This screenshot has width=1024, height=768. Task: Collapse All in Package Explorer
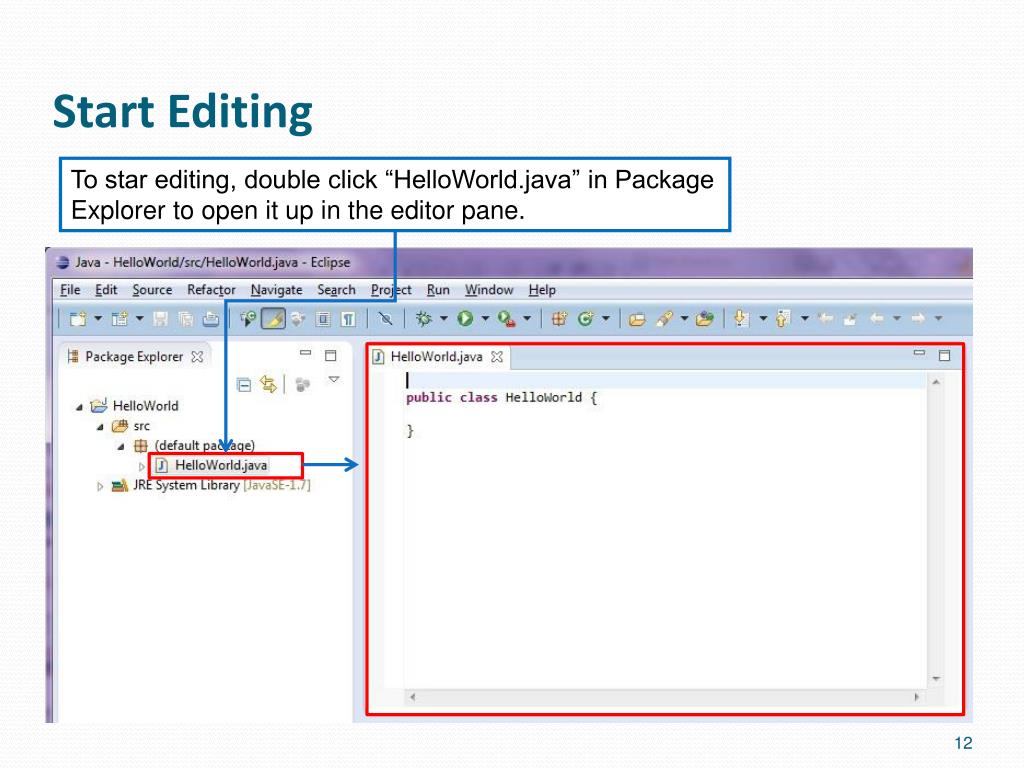pos(244,385)
